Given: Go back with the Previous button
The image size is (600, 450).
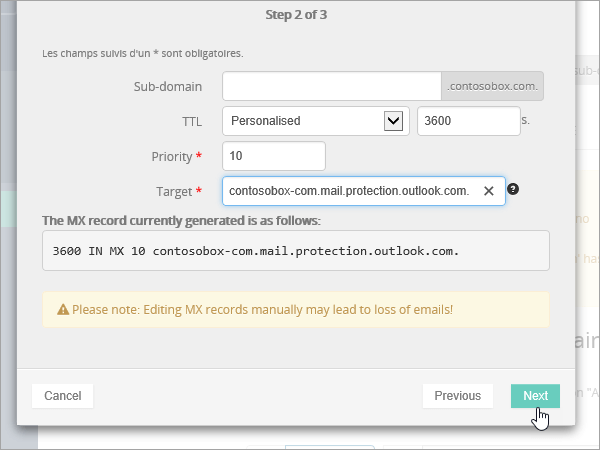Looking at the screenshot, I should tap(457, 396).
